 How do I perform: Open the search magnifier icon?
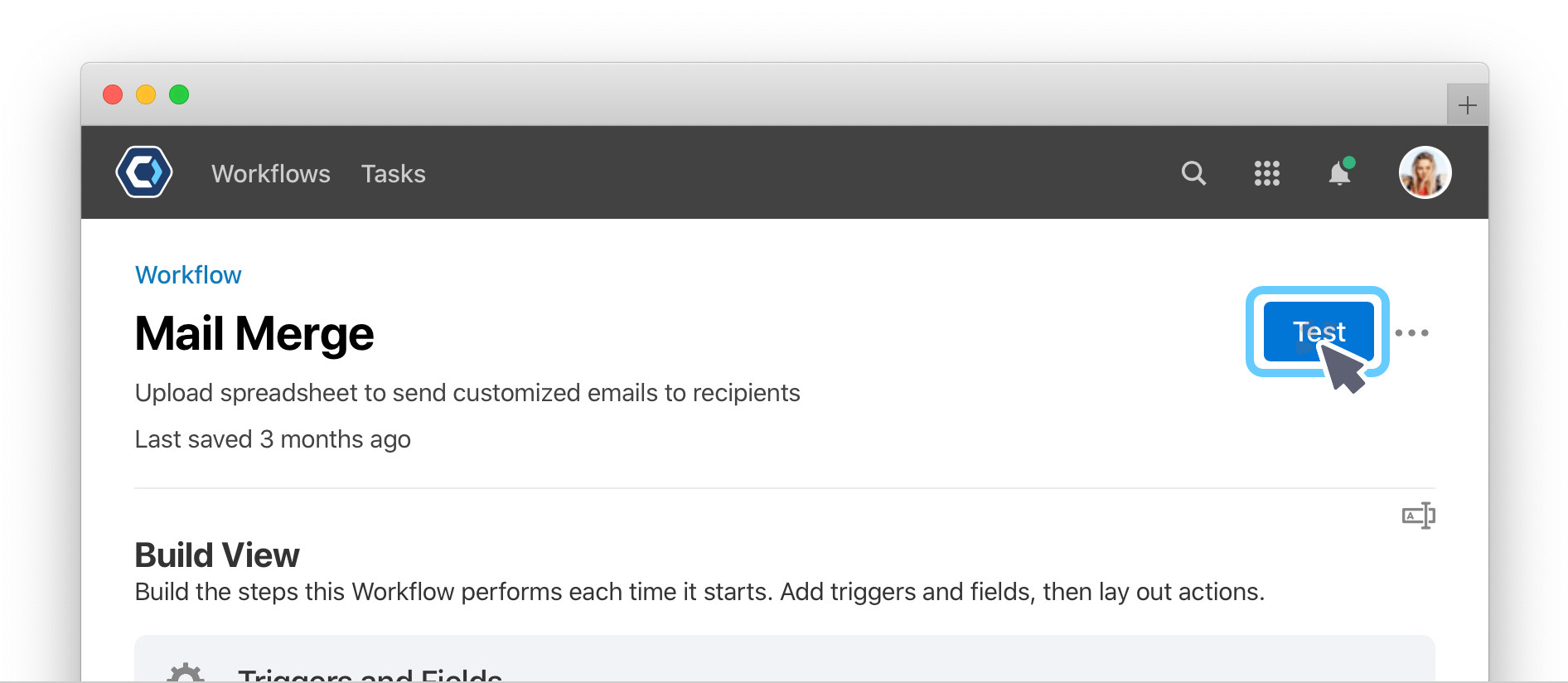tap(1193, 173)
